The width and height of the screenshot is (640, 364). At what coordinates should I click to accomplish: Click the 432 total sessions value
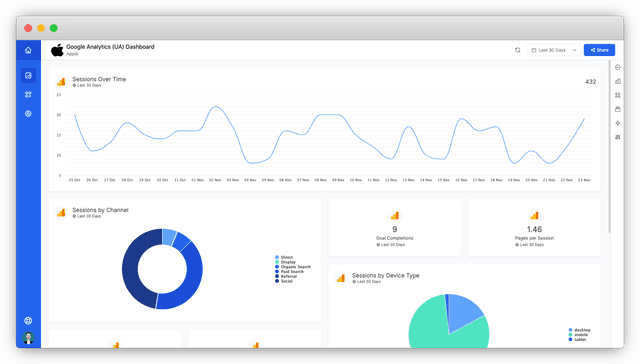point(591,82)
